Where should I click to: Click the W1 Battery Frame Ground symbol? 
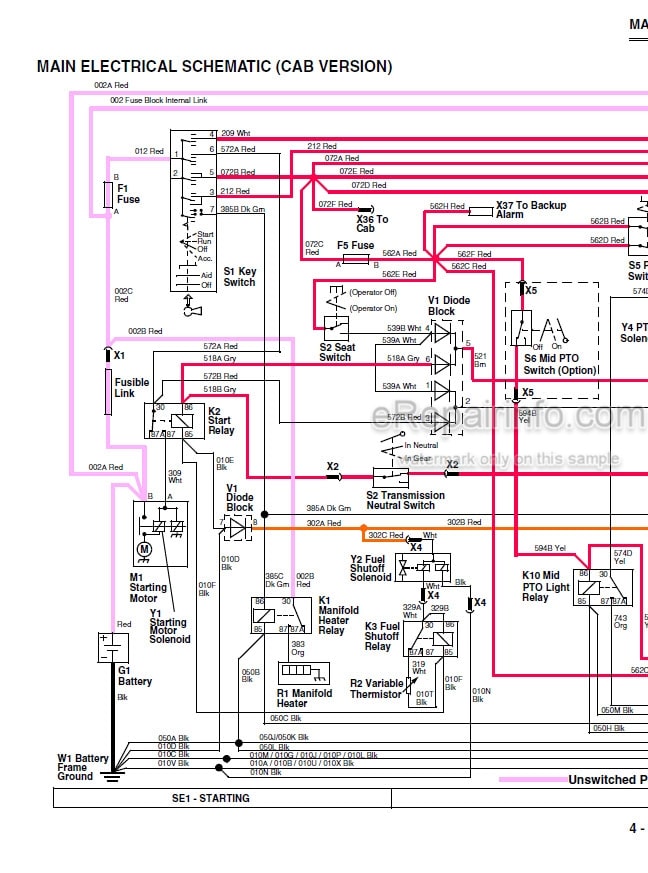click(112, 776)
